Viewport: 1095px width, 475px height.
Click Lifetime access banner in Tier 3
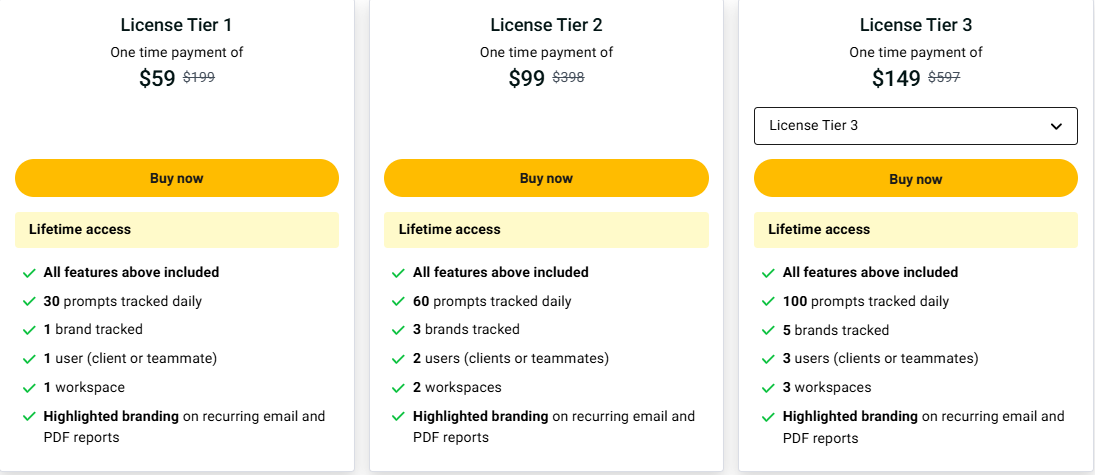pyautogui.click(x=915, y=229)
